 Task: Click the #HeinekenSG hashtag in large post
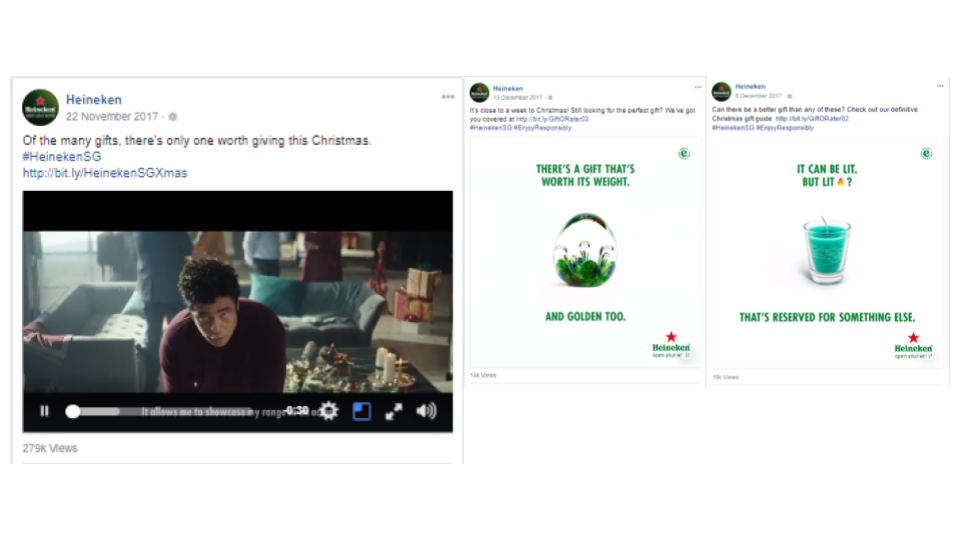(62, 157)
